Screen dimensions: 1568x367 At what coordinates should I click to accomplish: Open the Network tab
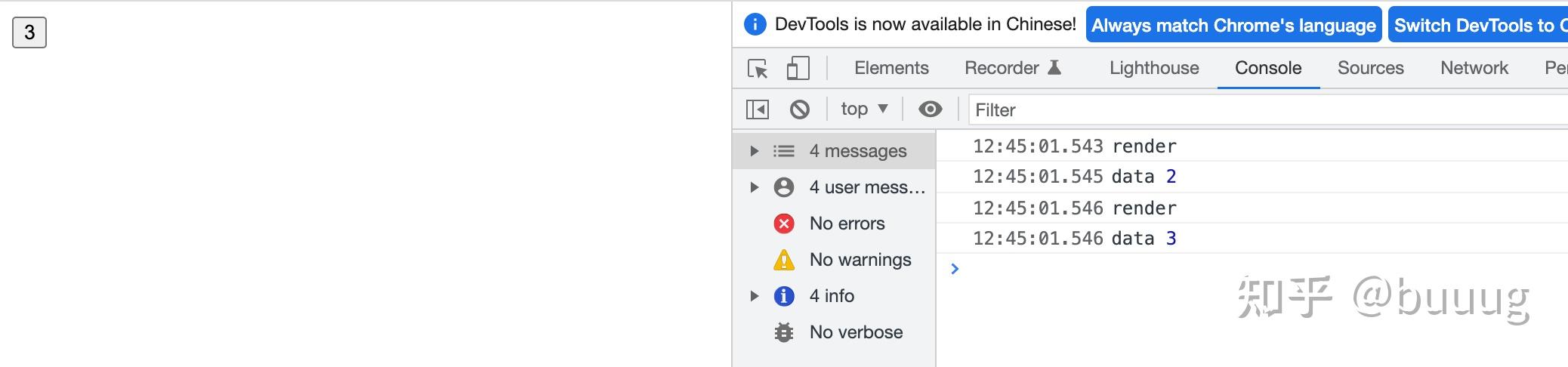pyautogui.click(x=1474, y=68)
